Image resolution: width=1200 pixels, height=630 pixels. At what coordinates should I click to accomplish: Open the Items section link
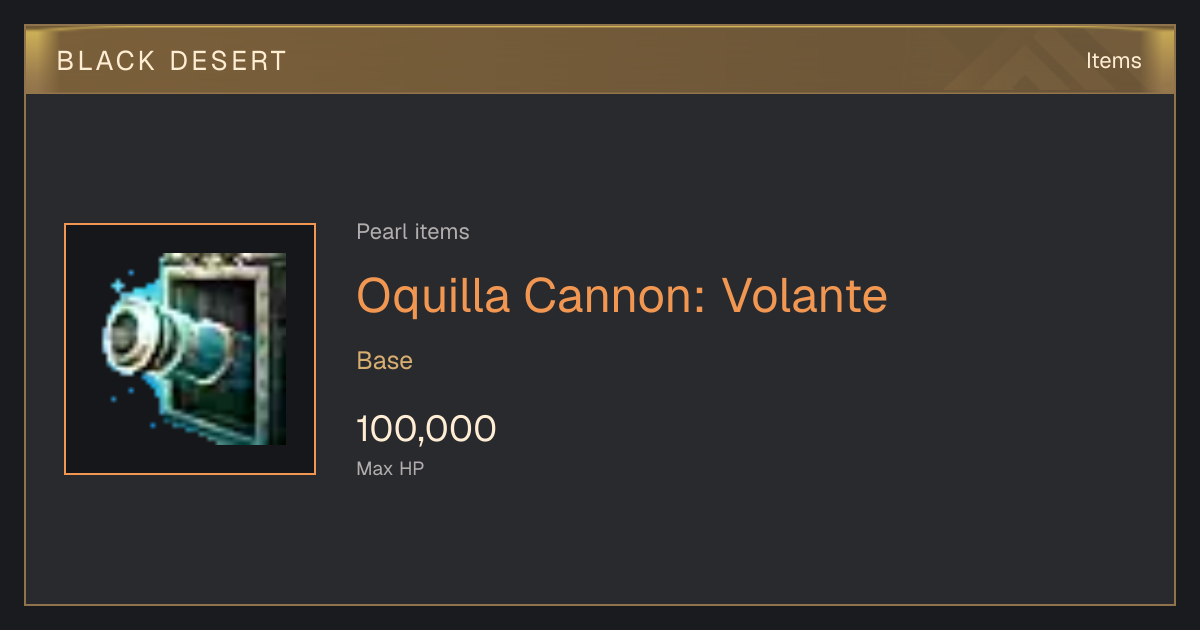pyautogui.click(x=1113, y=61)
